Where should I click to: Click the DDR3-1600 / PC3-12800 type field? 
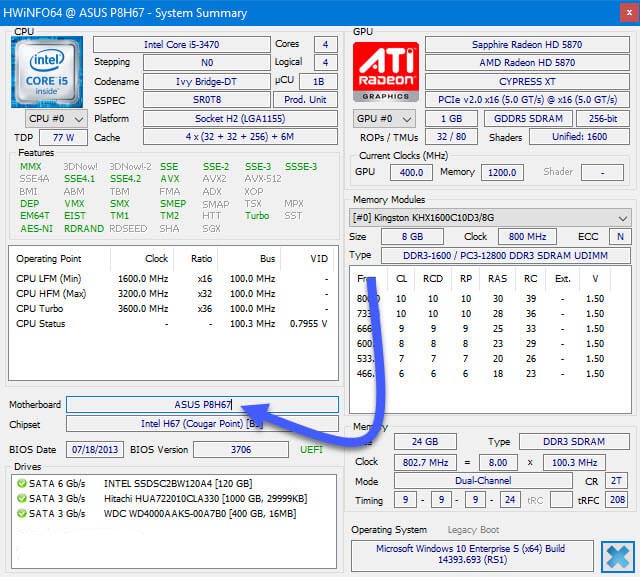tap(505, 255)
